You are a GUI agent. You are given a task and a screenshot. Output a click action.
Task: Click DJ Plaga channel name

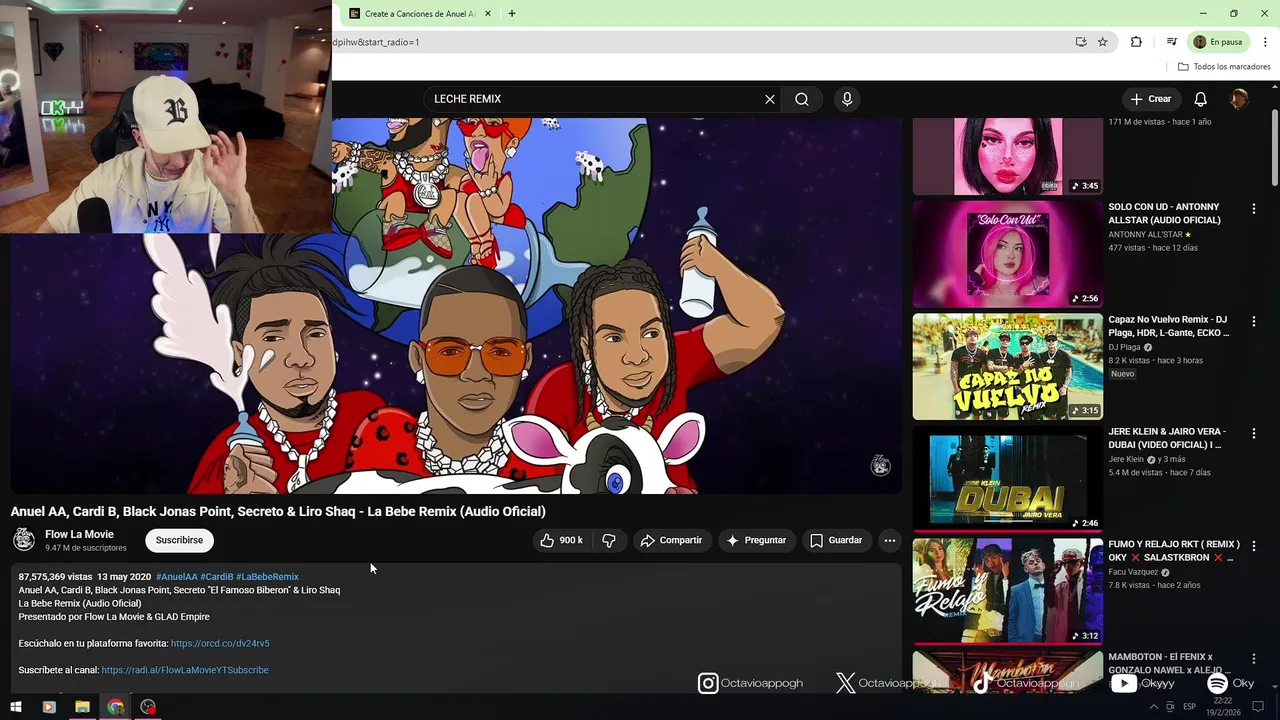[x=1124, y=347]
